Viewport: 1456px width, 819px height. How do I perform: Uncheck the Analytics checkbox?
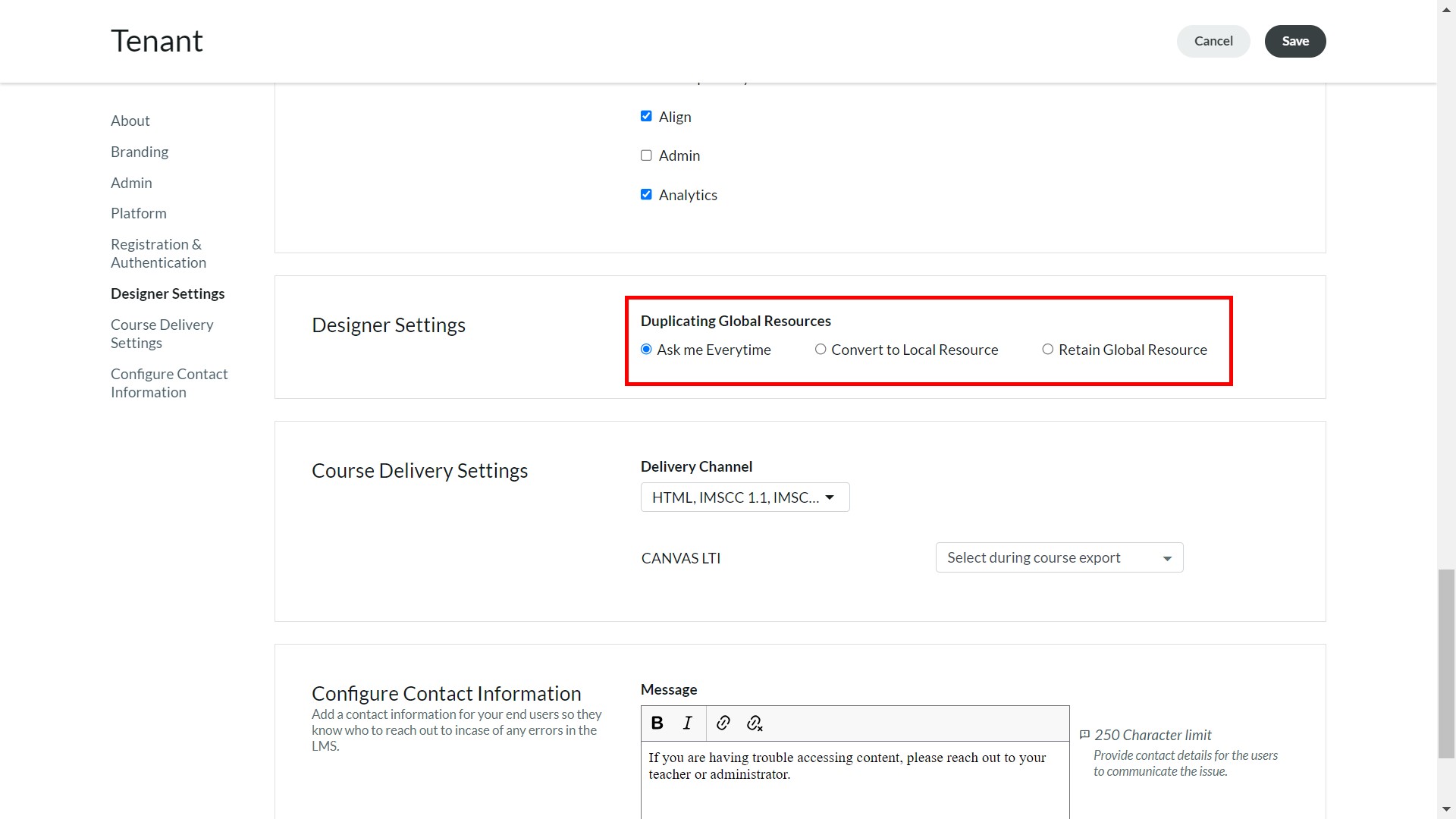coord(646,195)
